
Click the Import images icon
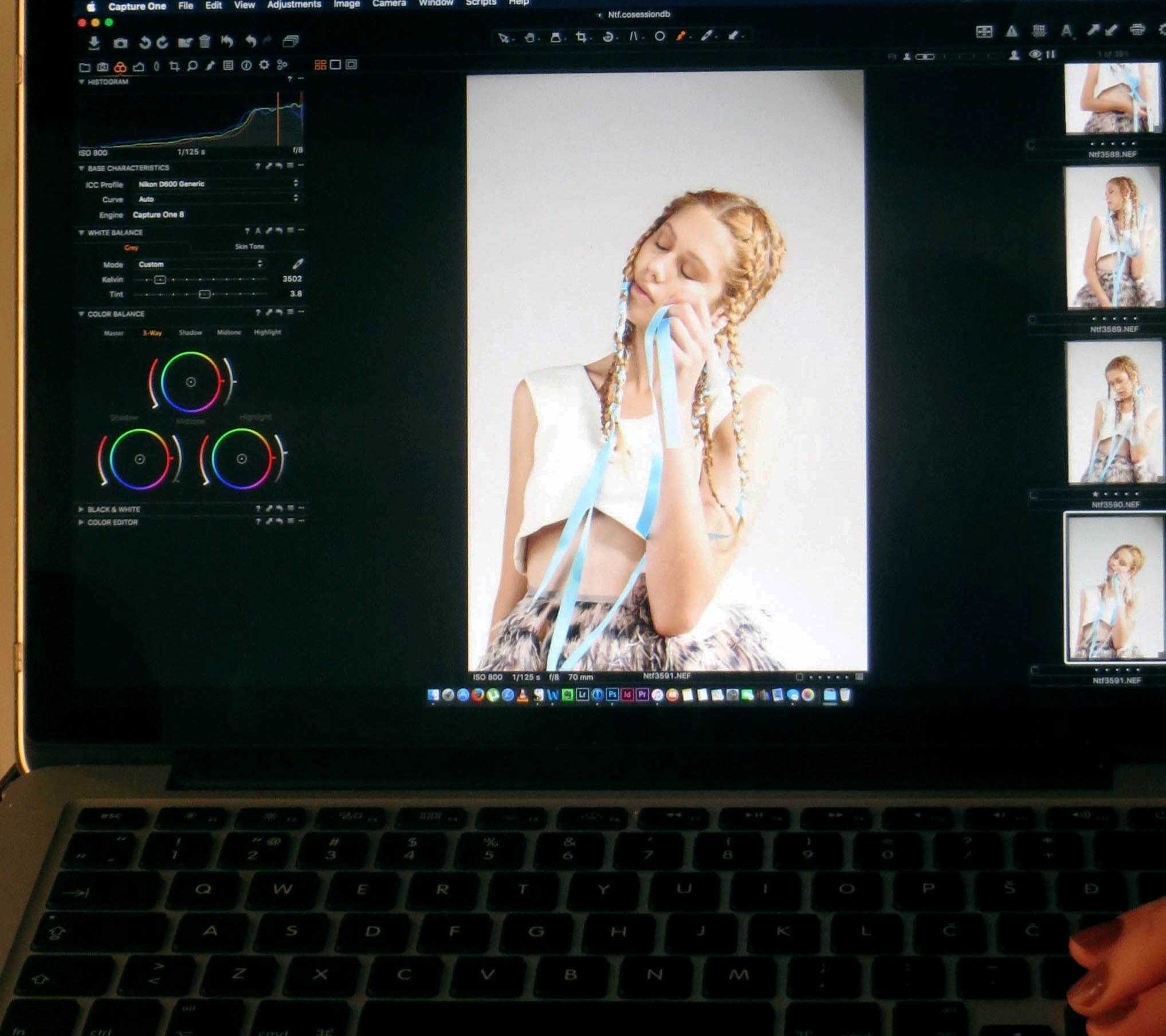(94, 42)
